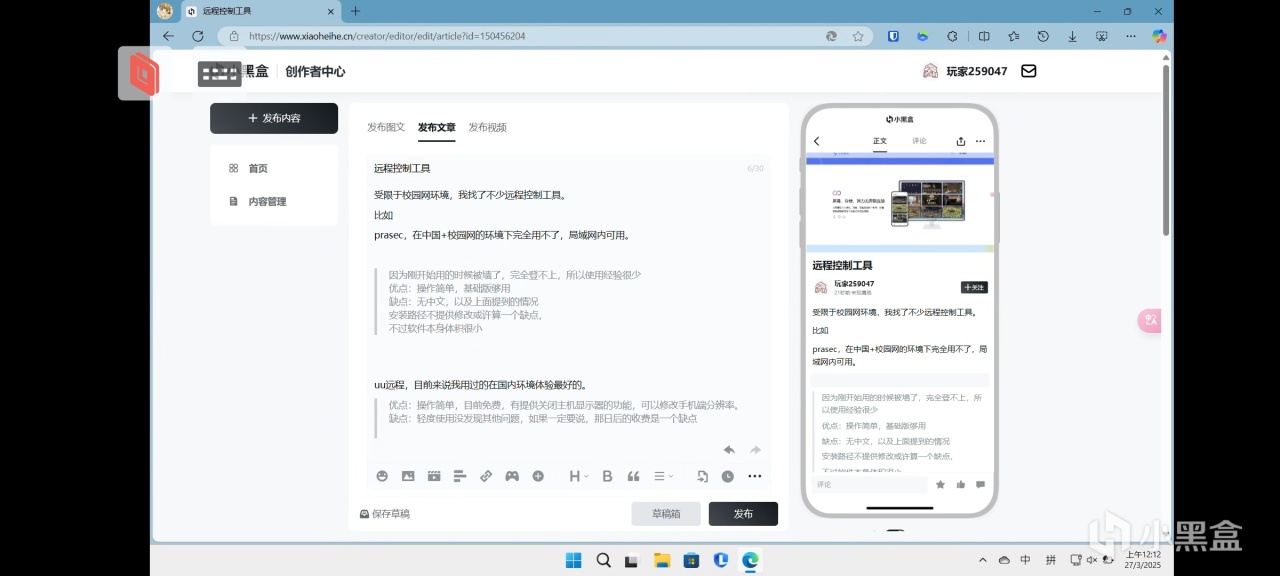Select the 发布文章 tab
1280x576 pixels.
(x=437, y=127)
